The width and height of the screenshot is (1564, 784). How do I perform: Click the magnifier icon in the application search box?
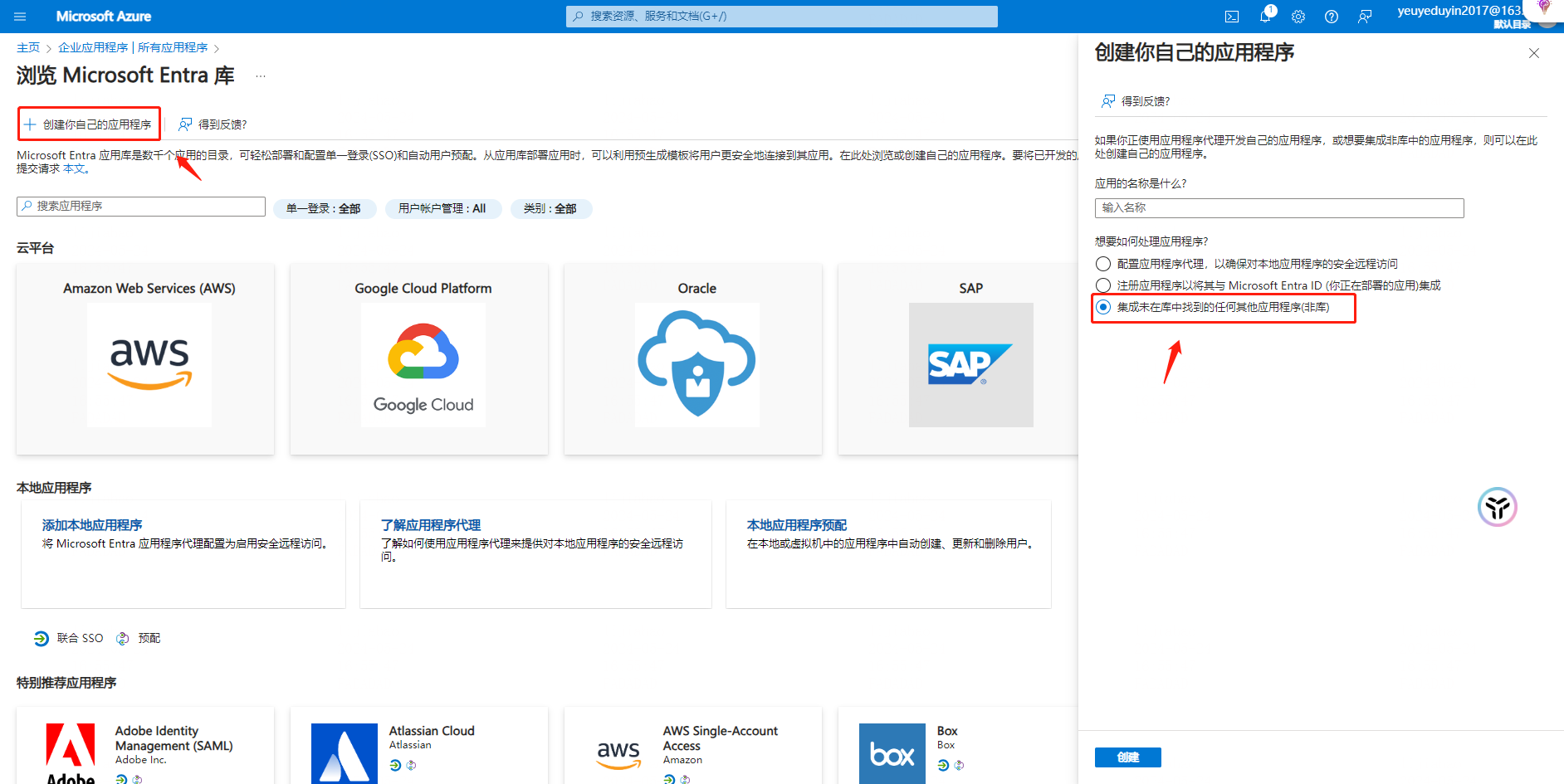tap(27, 206)
